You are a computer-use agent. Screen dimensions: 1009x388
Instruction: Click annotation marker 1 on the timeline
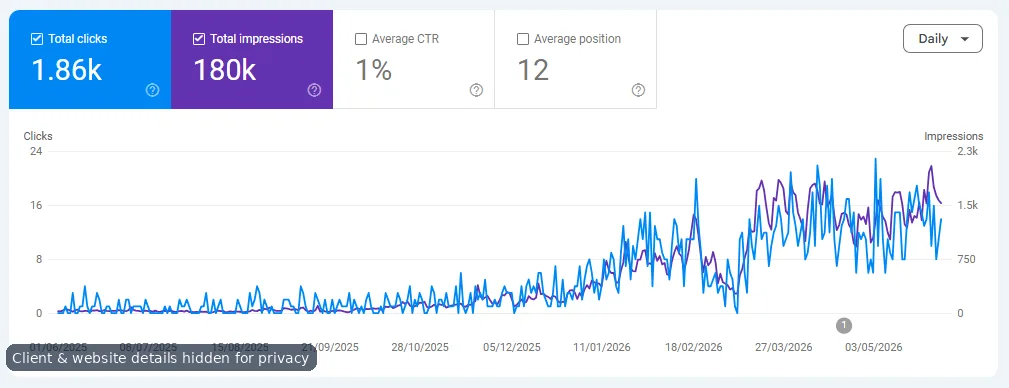tap(844, 326)
